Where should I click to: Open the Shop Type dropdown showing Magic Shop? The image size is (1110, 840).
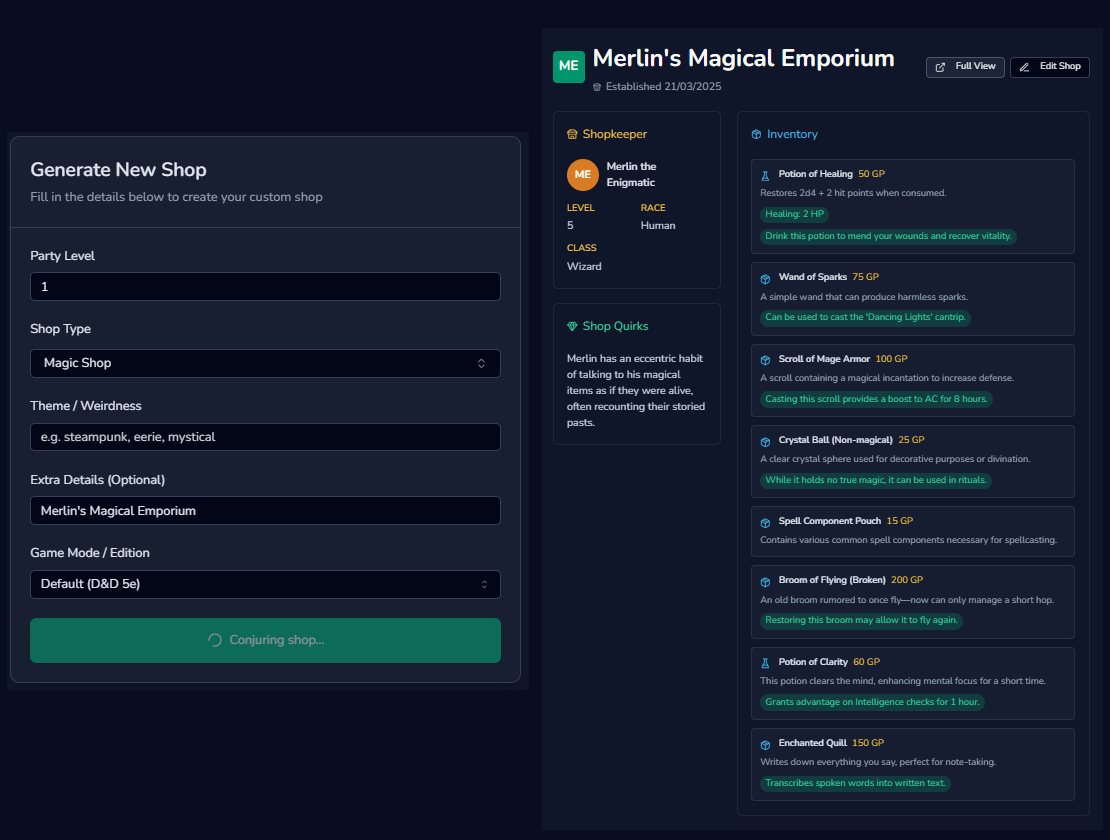click(265, 363)
